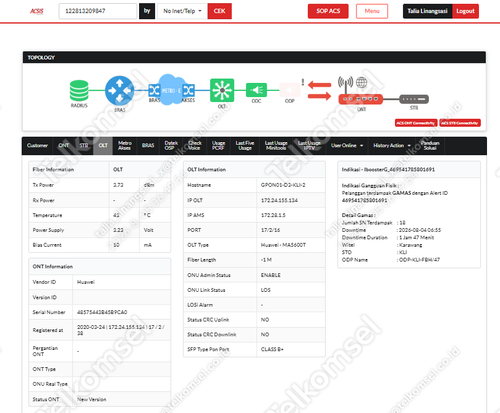The height and width of the screenshot is (413, 500).
Task: Open the Usage PCRF tab
Action: (218, 146)
